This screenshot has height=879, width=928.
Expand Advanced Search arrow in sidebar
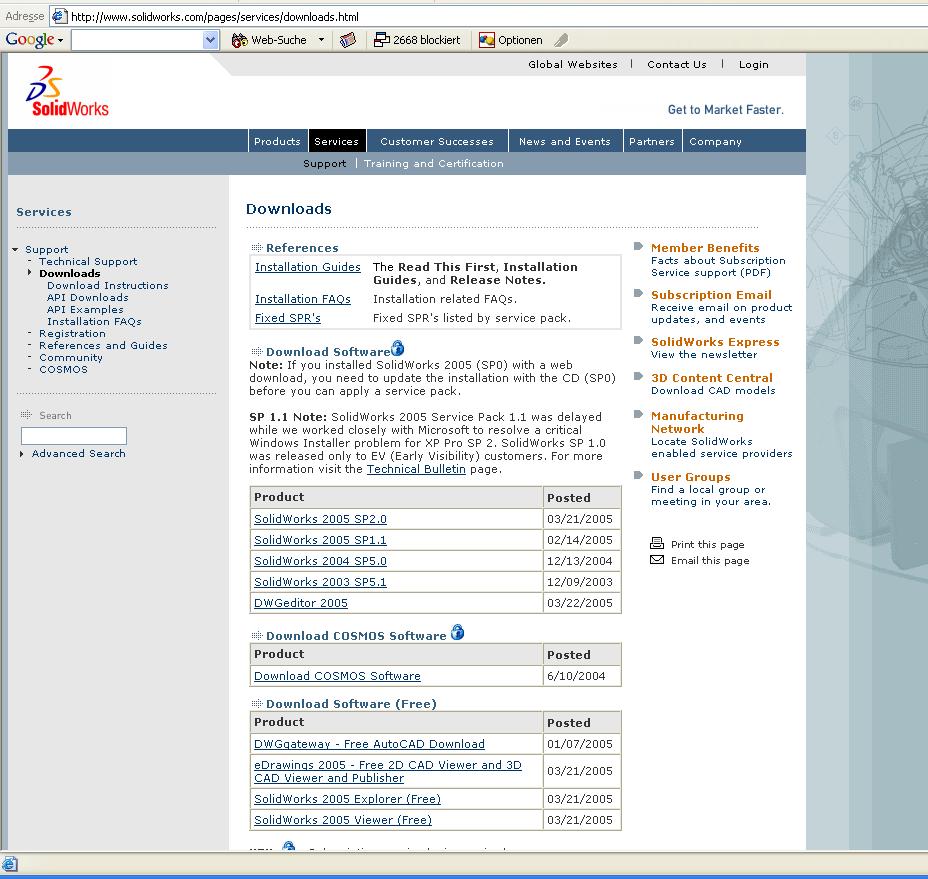coord(22,454)
